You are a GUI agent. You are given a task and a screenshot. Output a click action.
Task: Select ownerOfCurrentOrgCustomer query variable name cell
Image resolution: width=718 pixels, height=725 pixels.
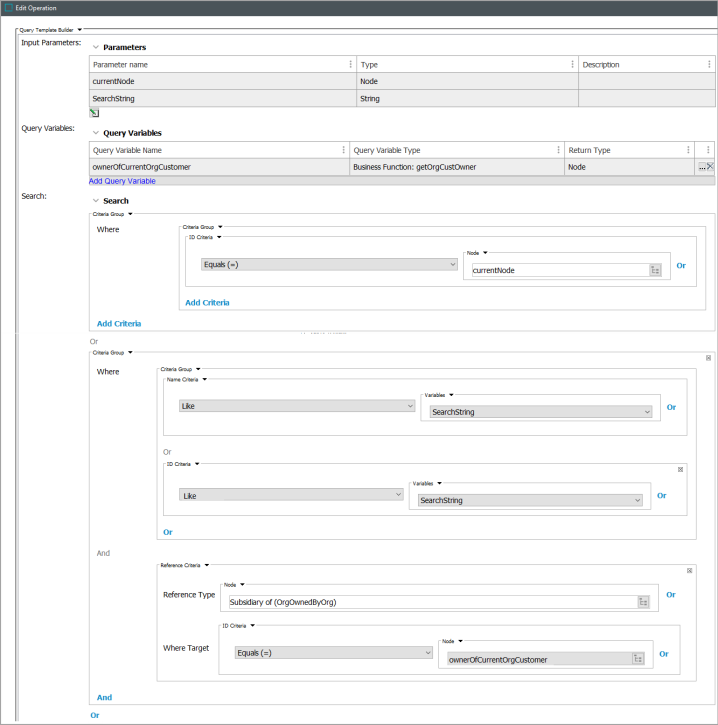[x=219, y=167]
